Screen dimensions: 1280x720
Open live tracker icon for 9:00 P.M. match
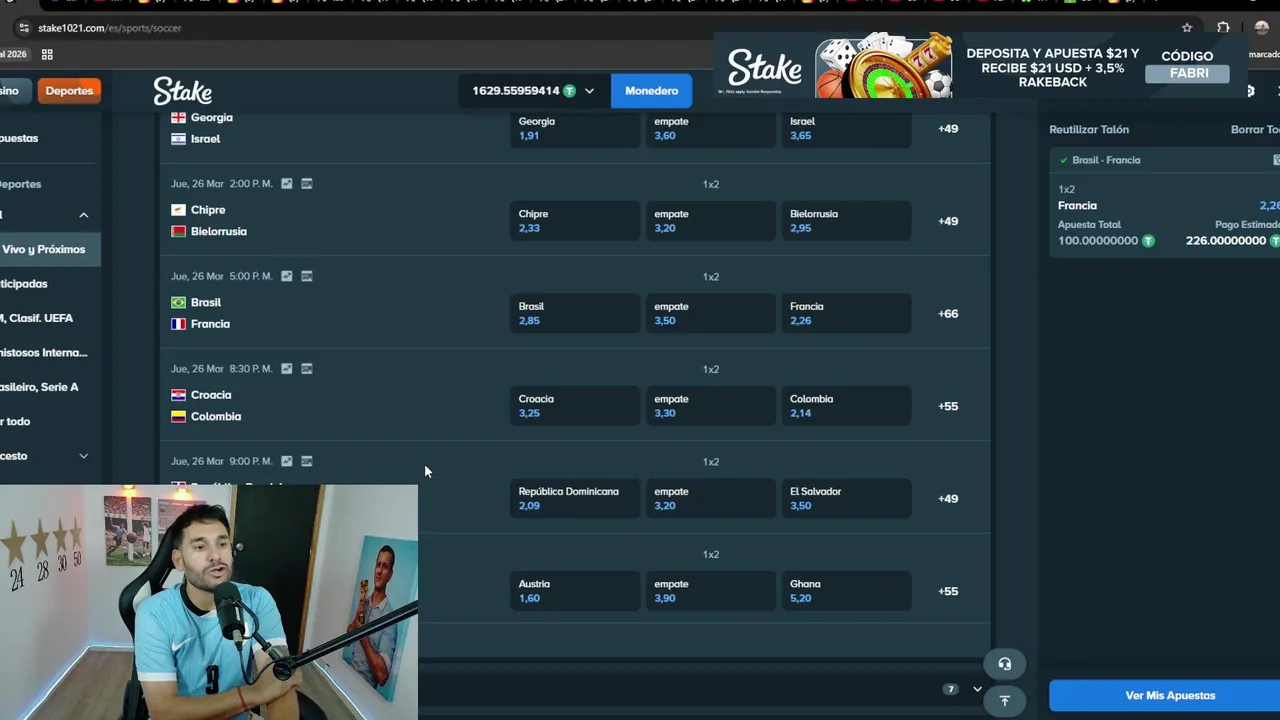point(307,461)
